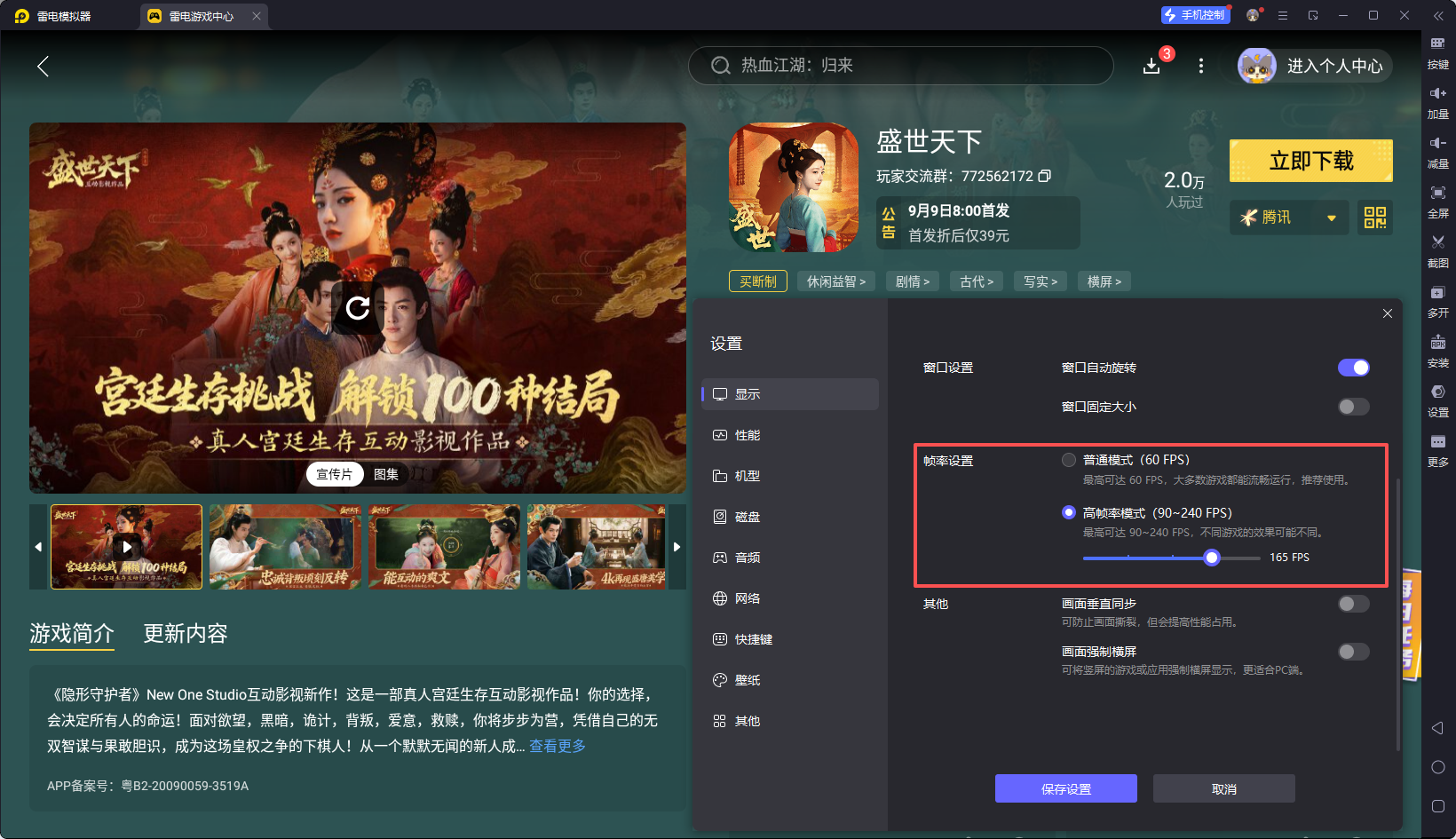Select 显示 in the settings menu

click(790, 394)
